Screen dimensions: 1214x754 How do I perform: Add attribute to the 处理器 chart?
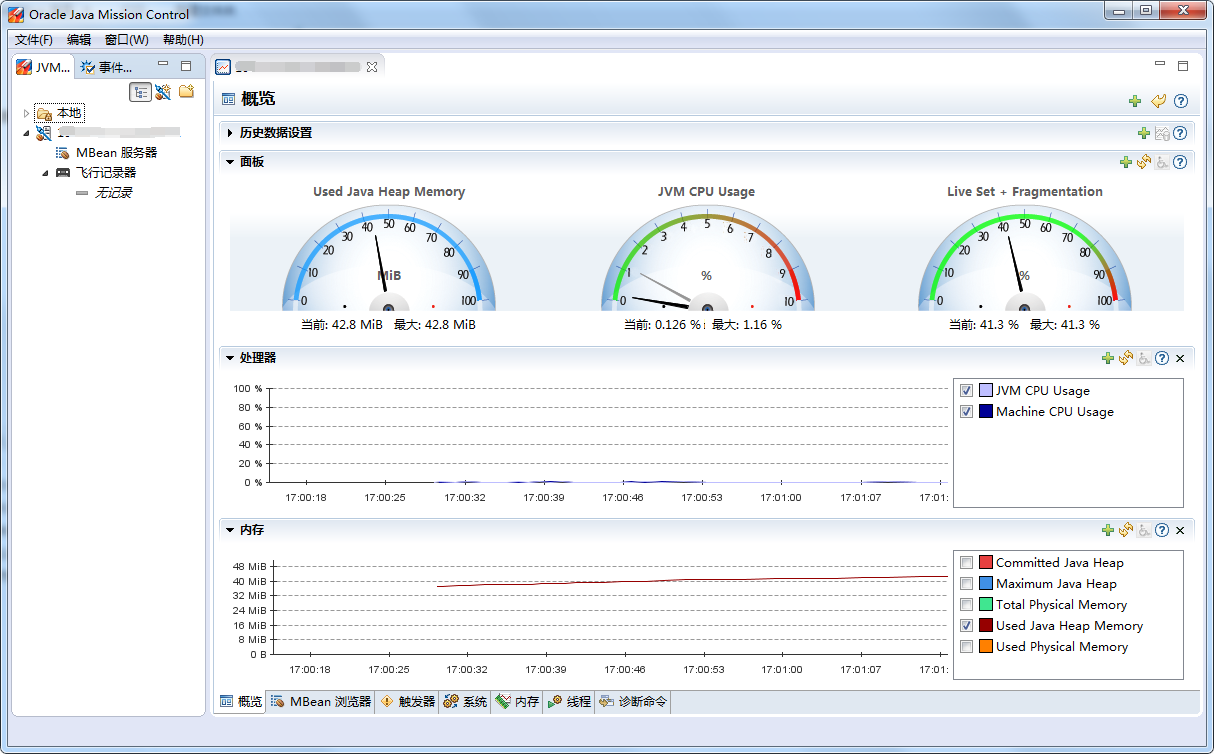(x=1108, y=358)
